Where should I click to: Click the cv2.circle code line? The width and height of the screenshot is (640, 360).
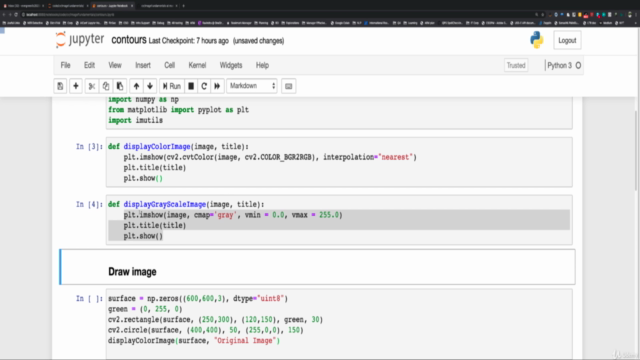point(206,330)
